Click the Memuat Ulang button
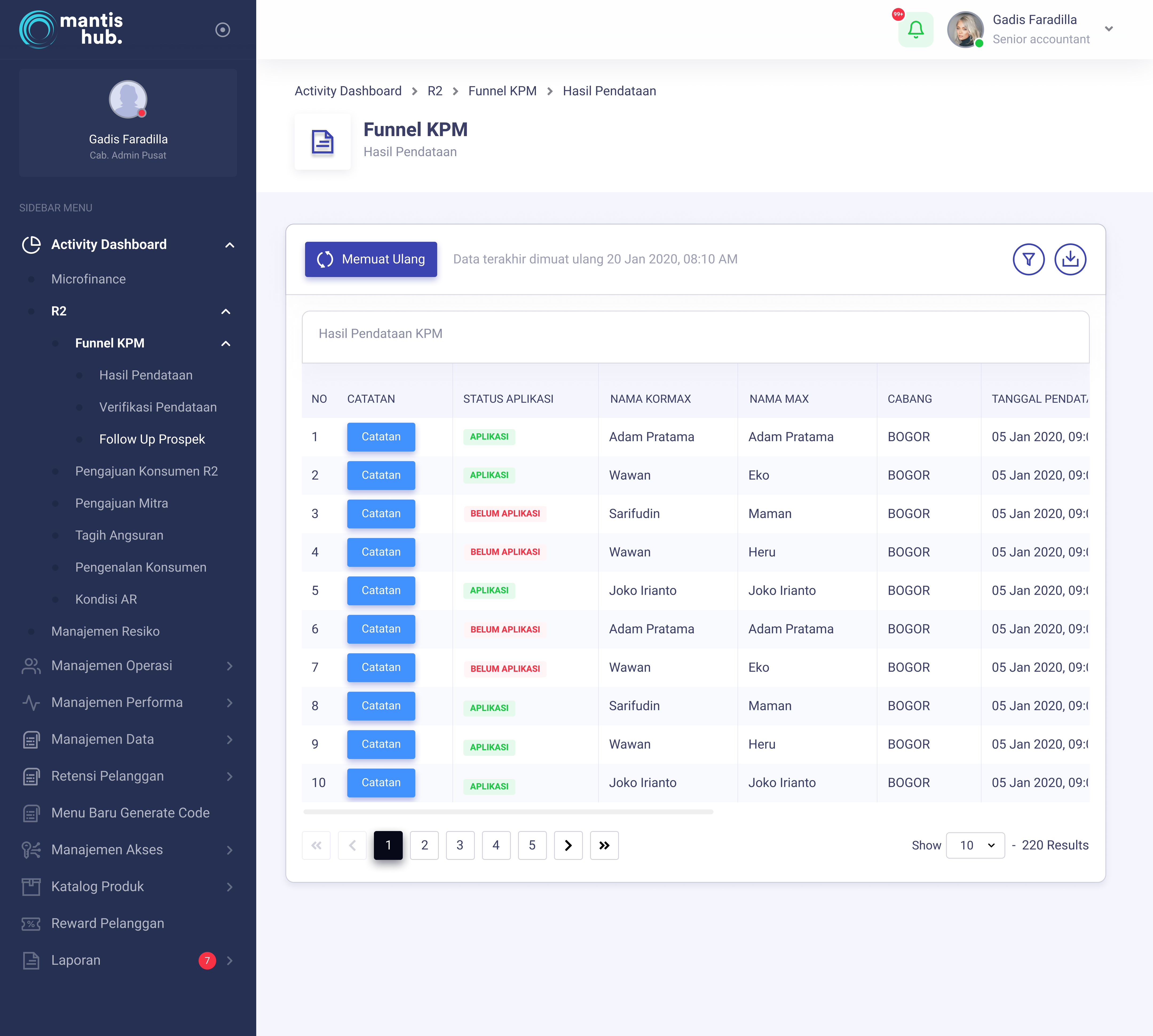This screenshot has width=1153, height=1036. [x=371, y=260]
